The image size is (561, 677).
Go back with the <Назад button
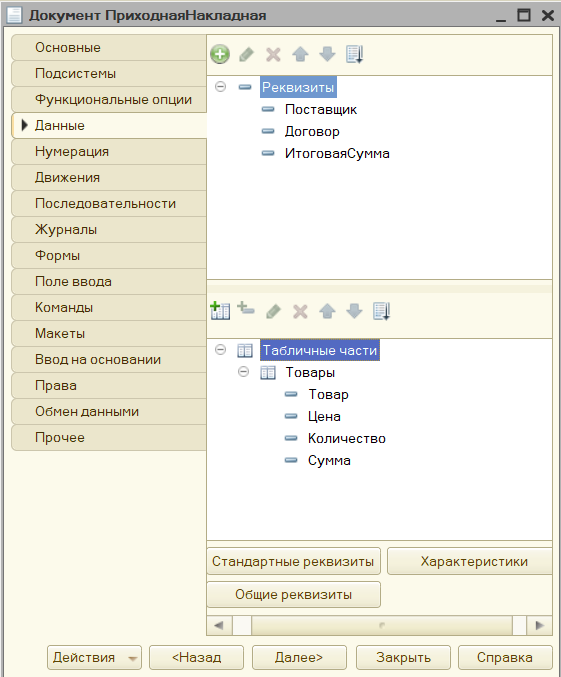click(x=197, y=658)
